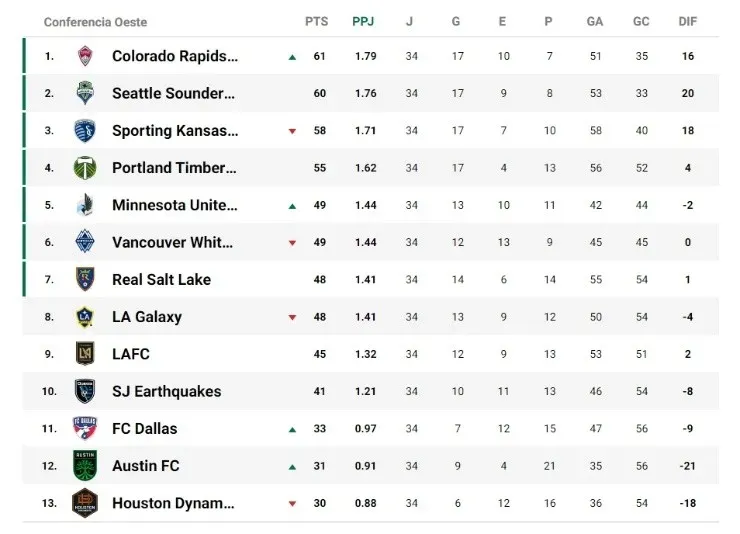Sort standings by PTS column header

coord(316,21)
